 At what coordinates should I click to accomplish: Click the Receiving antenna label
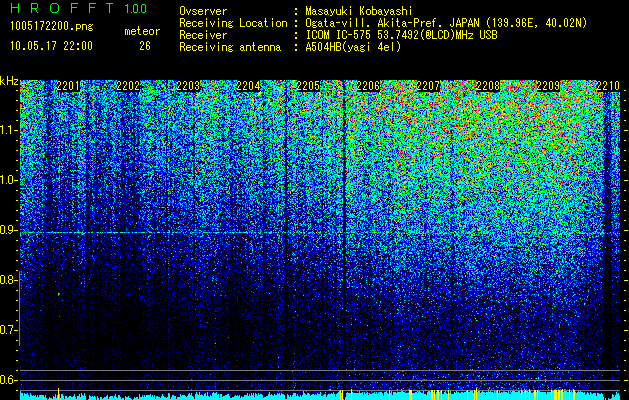230,47
